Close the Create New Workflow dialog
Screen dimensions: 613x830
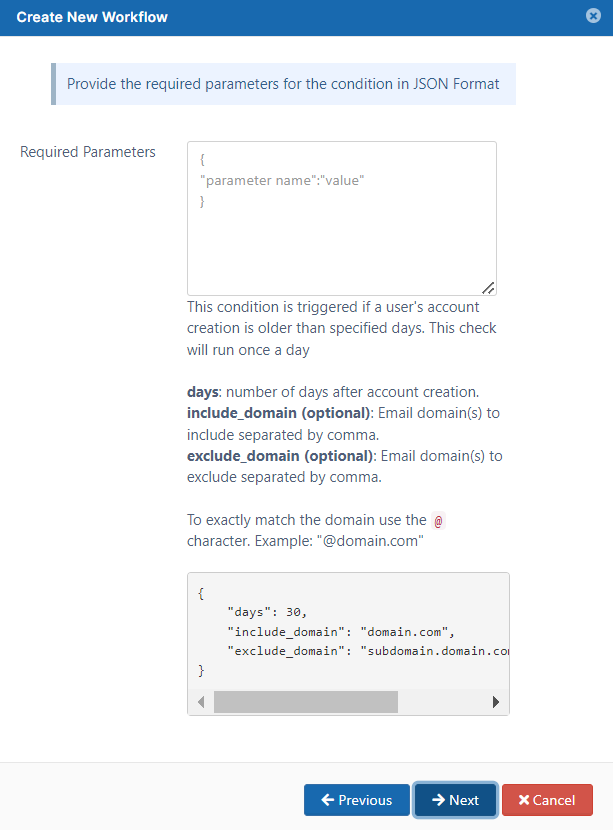[592, 16]
